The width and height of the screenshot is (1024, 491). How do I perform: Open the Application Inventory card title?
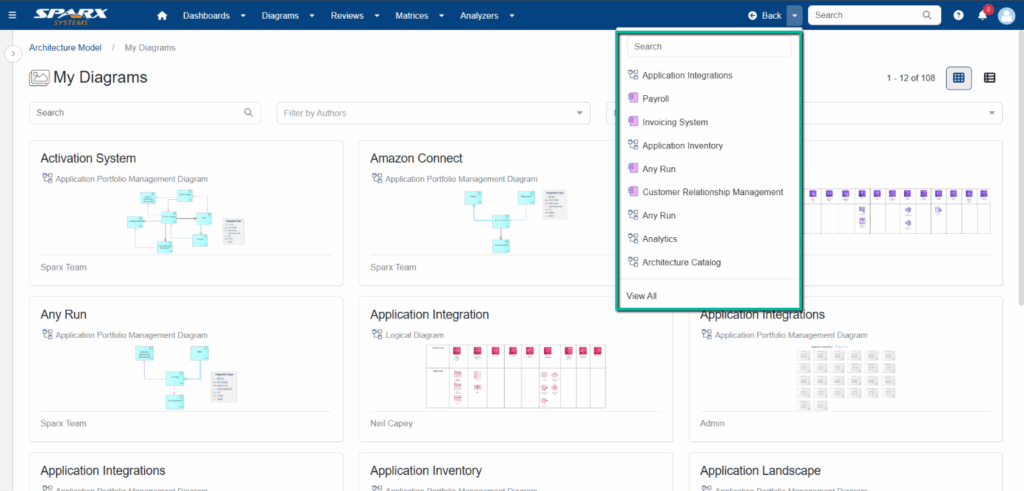click(x=426, y=471)
